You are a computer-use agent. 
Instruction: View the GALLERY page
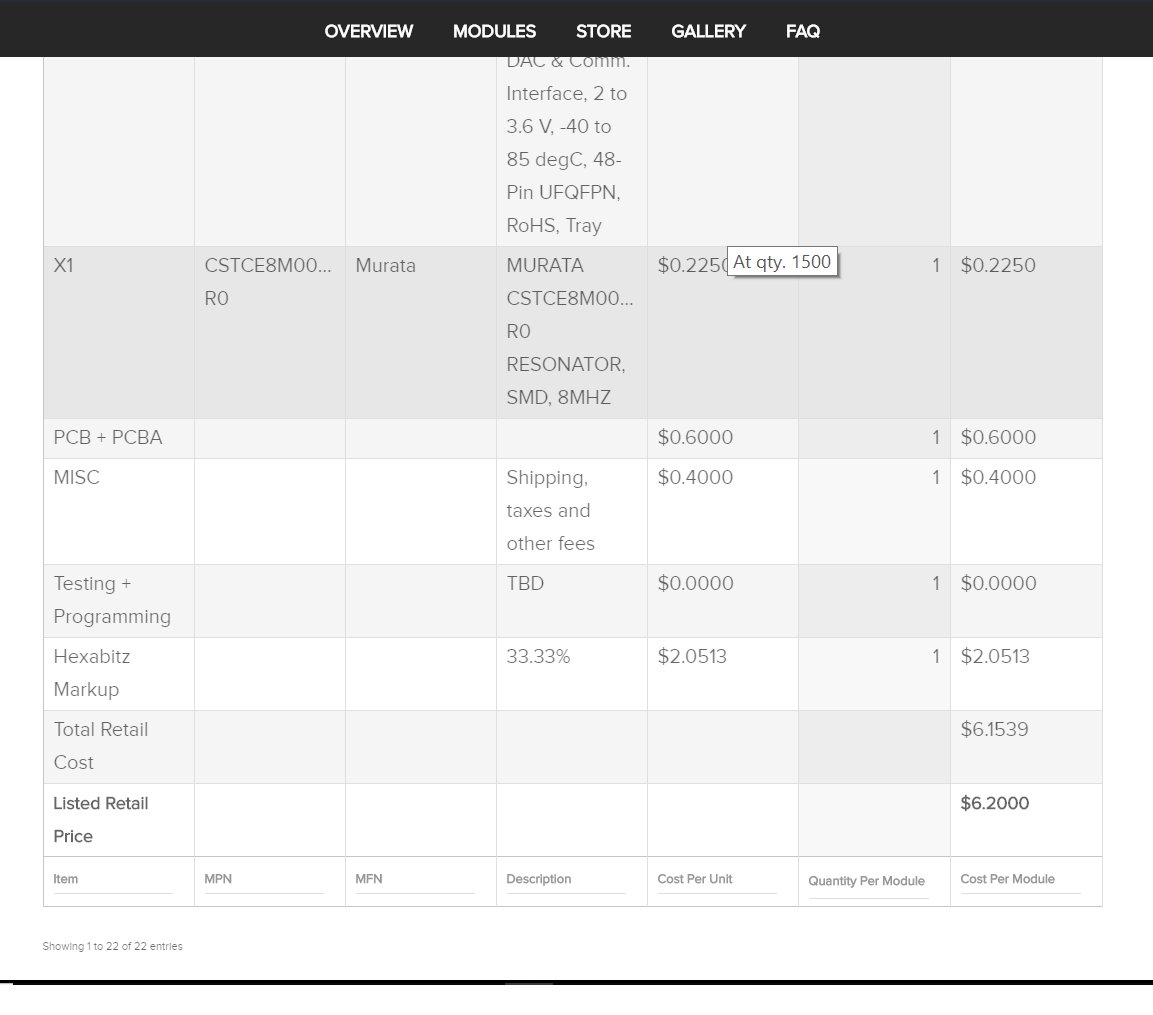708,31
